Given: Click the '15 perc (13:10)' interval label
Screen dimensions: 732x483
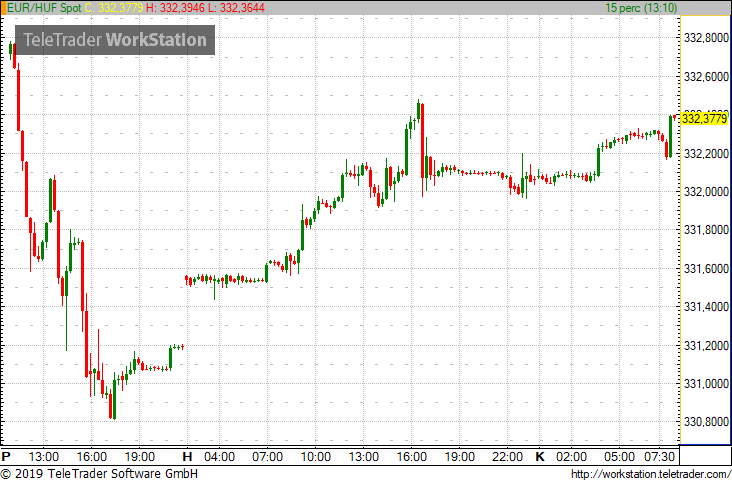Looking at the screenshot, I should (641, 8).
